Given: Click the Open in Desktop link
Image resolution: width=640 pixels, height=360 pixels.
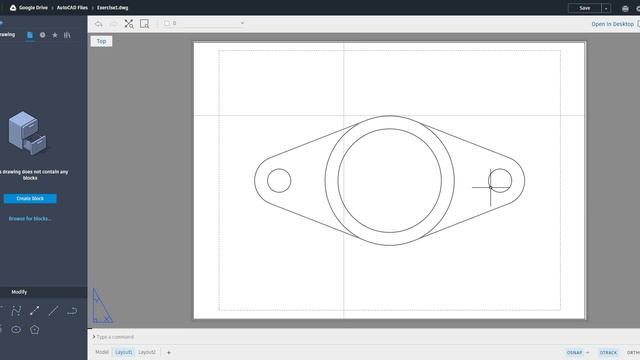Looking at the screenshot, I should coord(612,24).
